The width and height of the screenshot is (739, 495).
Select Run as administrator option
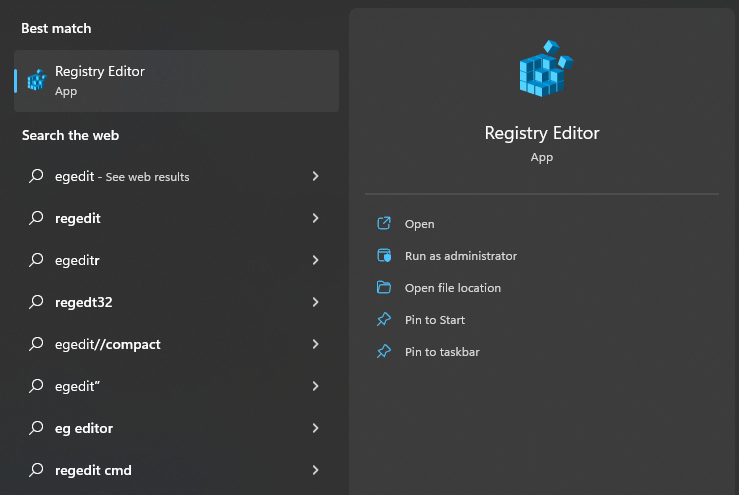click(461, 256)
